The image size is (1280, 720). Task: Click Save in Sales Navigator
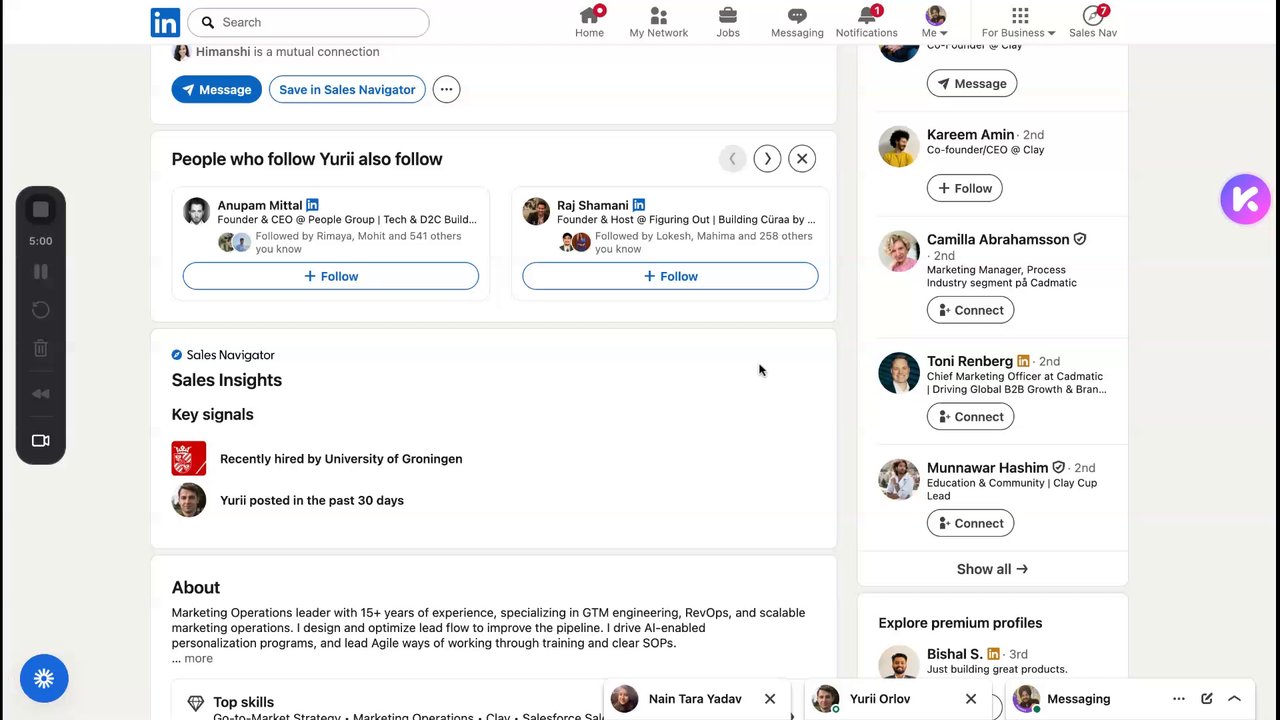point(347,90)
